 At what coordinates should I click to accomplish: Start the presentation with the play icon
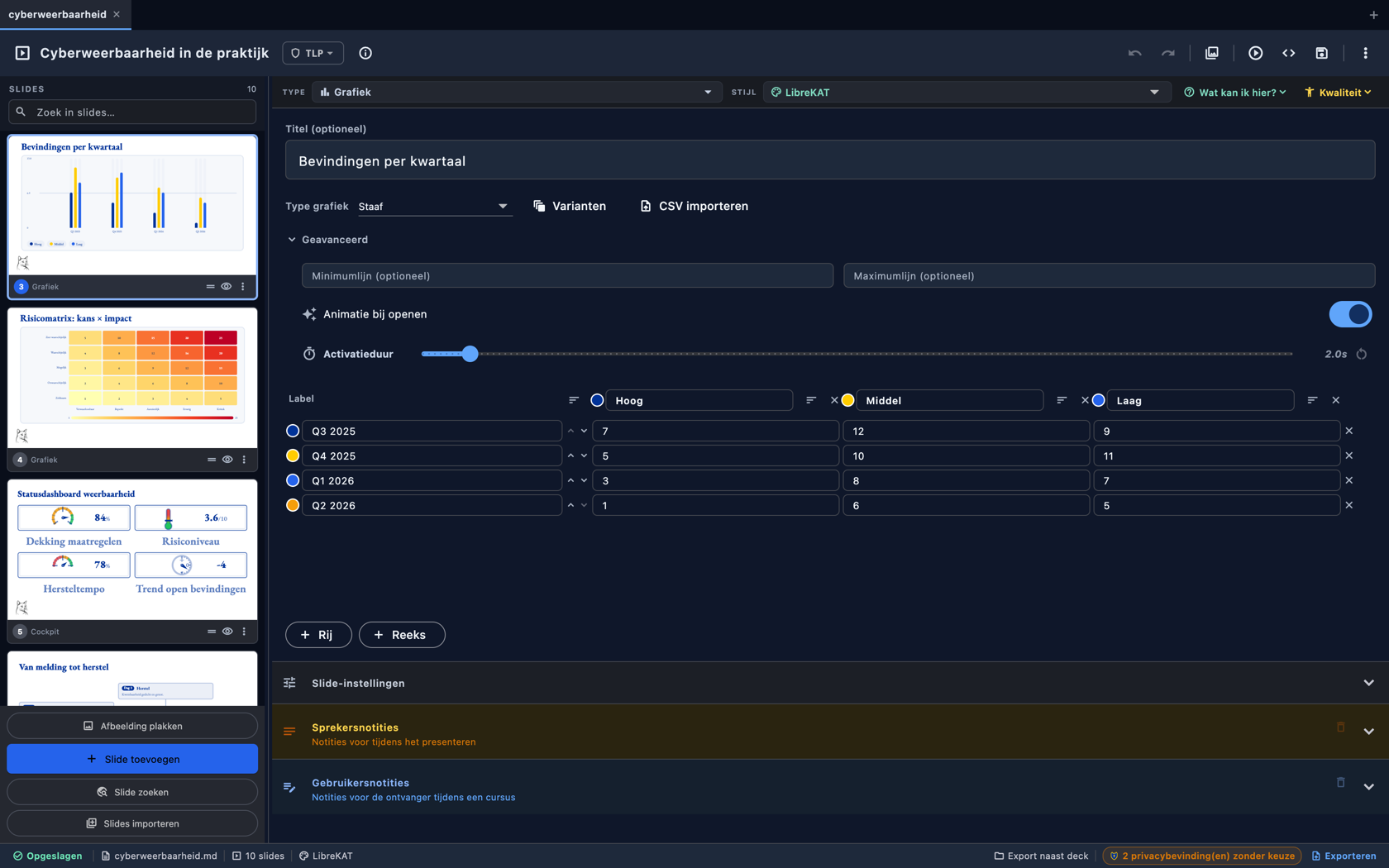[x=1255, y=53]
